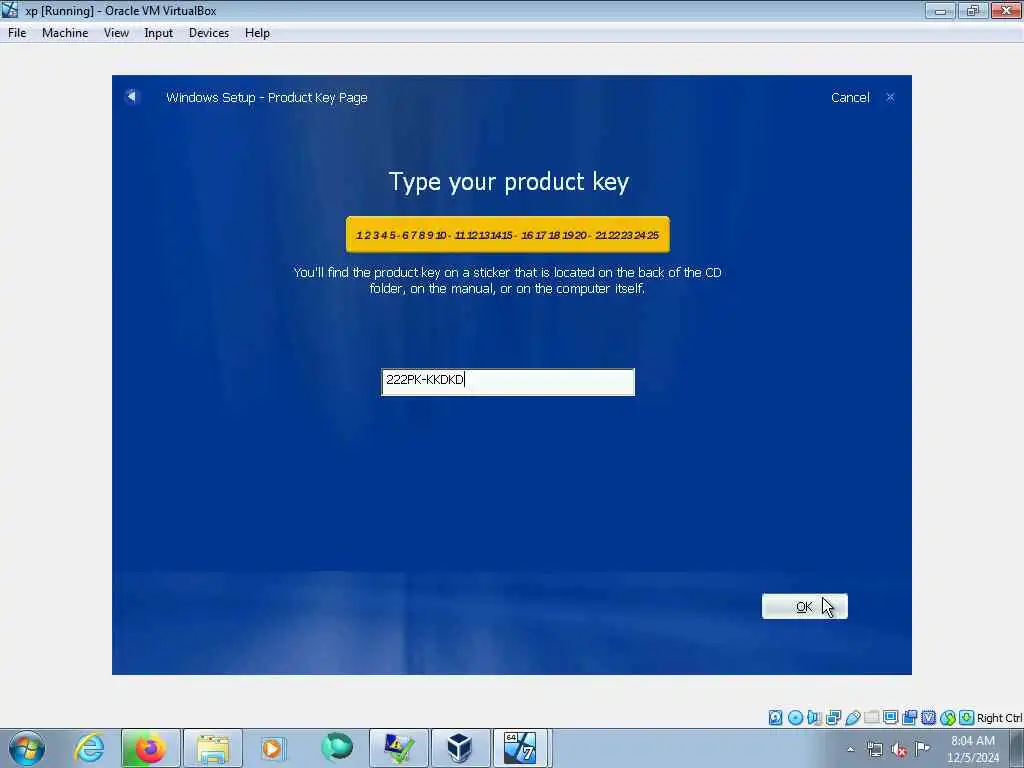
Task: Click the keyboard capture green arrow icon
Action: tap(967, 718)
